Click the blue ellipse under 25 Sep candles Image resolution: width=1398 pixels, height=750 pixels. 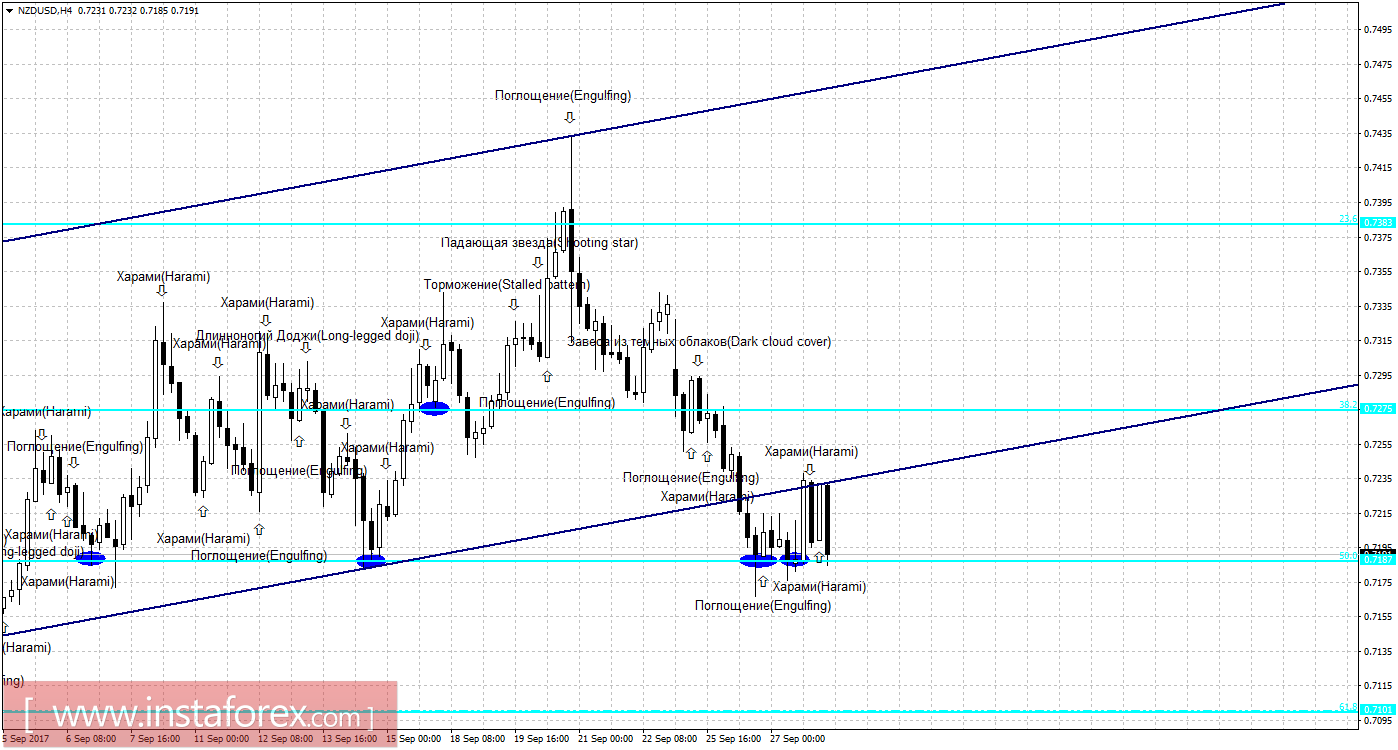758,560
